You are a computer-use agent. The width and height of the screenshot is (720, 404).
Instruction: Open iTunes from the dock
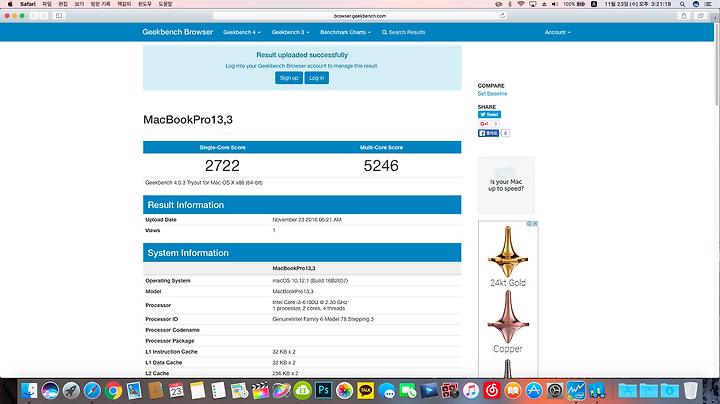pos(471,391)
